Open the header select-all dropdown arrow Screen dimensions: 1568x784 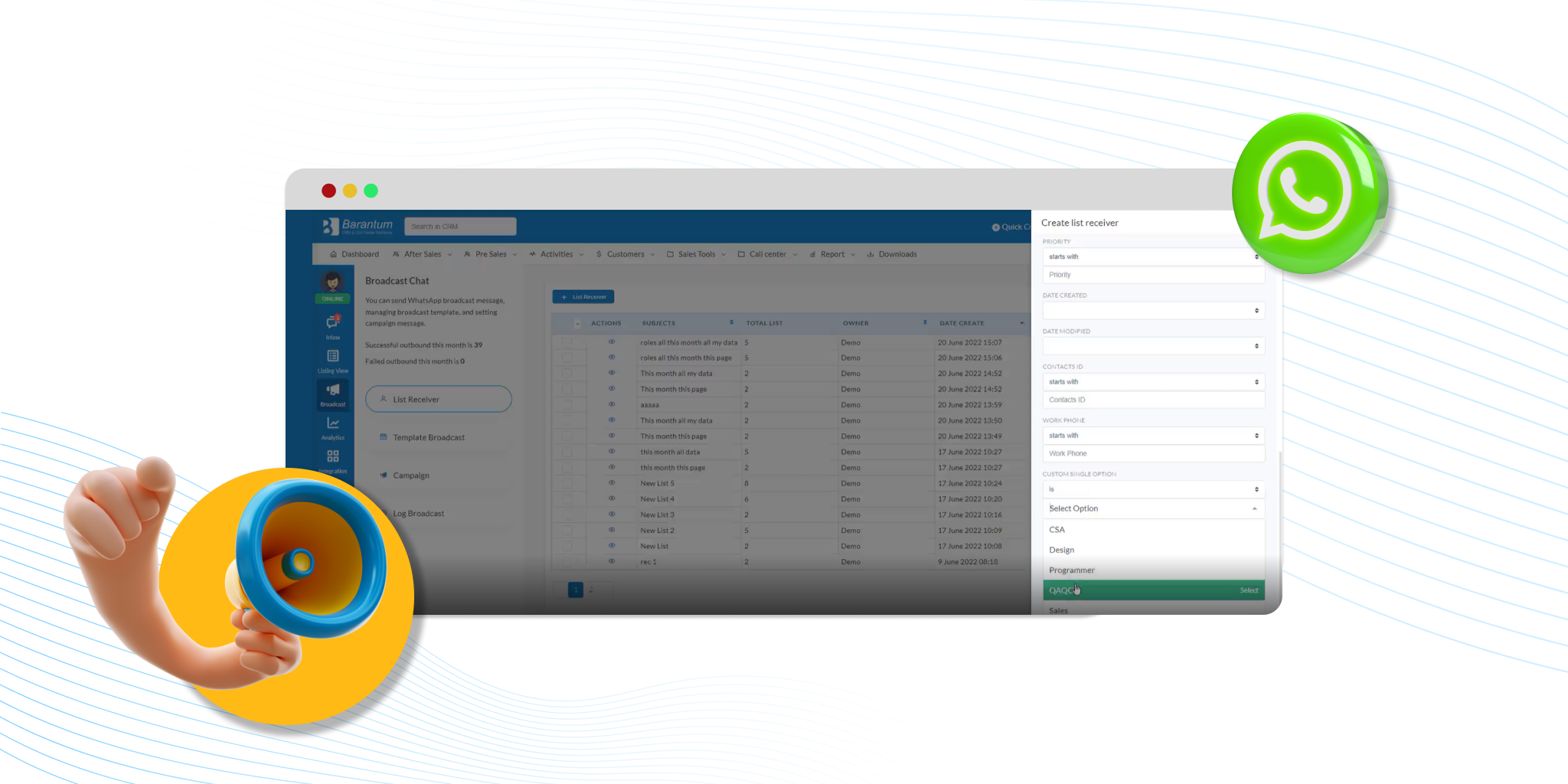(x=577, y=323)
